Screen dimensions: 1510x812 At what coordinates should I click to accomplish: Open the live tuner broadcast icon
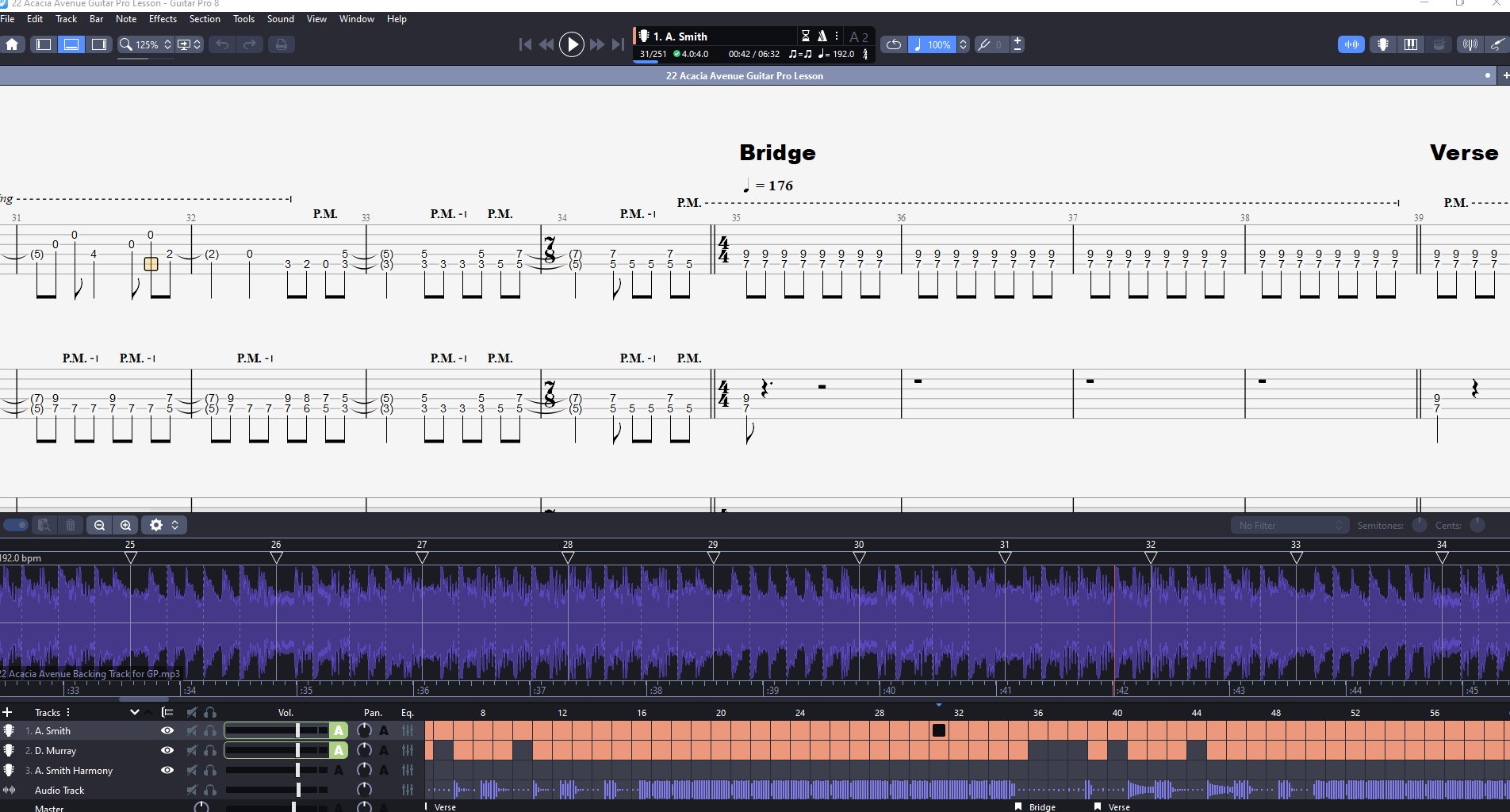[1470, 44]
